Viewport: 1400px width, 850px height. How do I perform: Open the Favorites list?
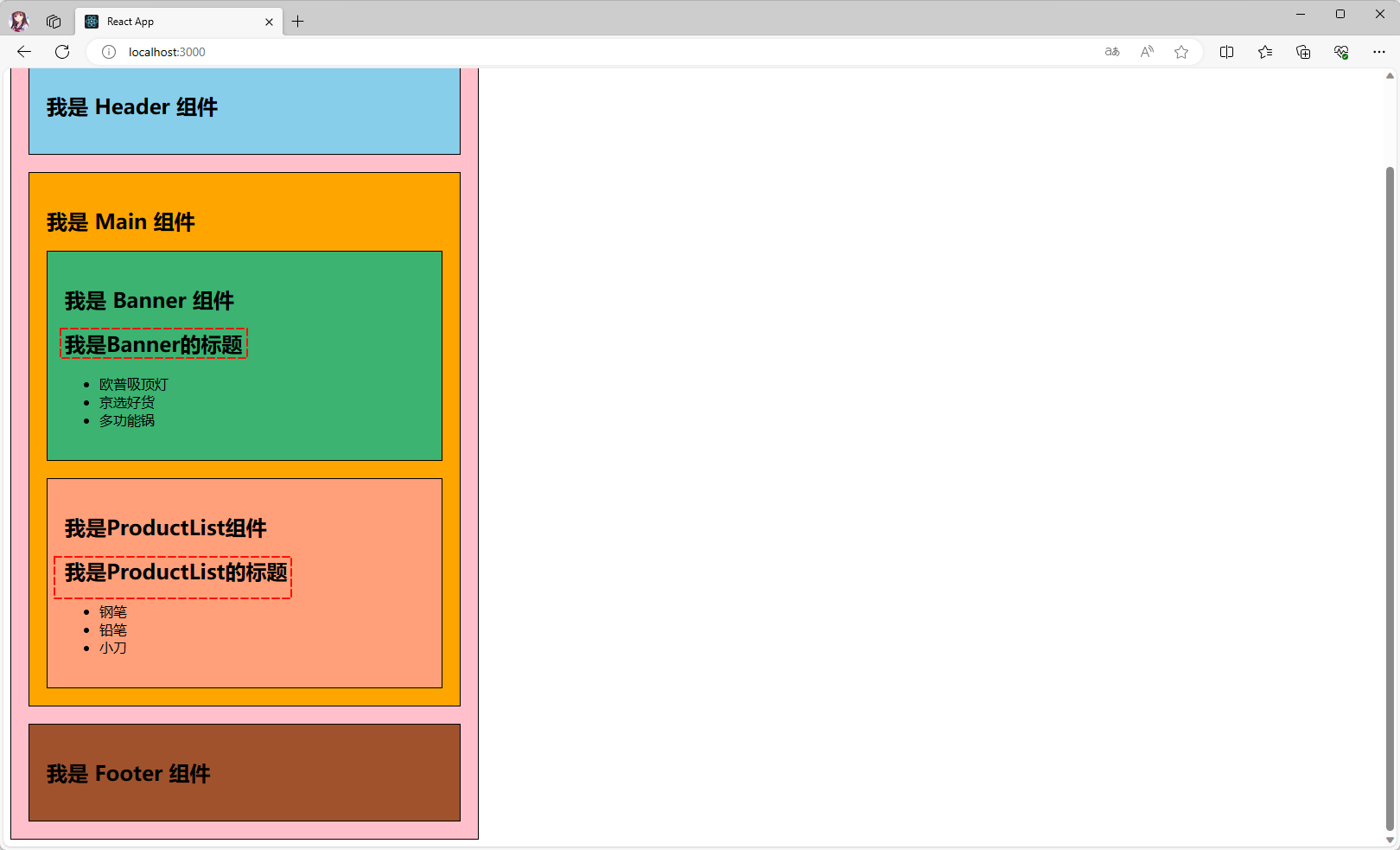tap(1265, 52)
